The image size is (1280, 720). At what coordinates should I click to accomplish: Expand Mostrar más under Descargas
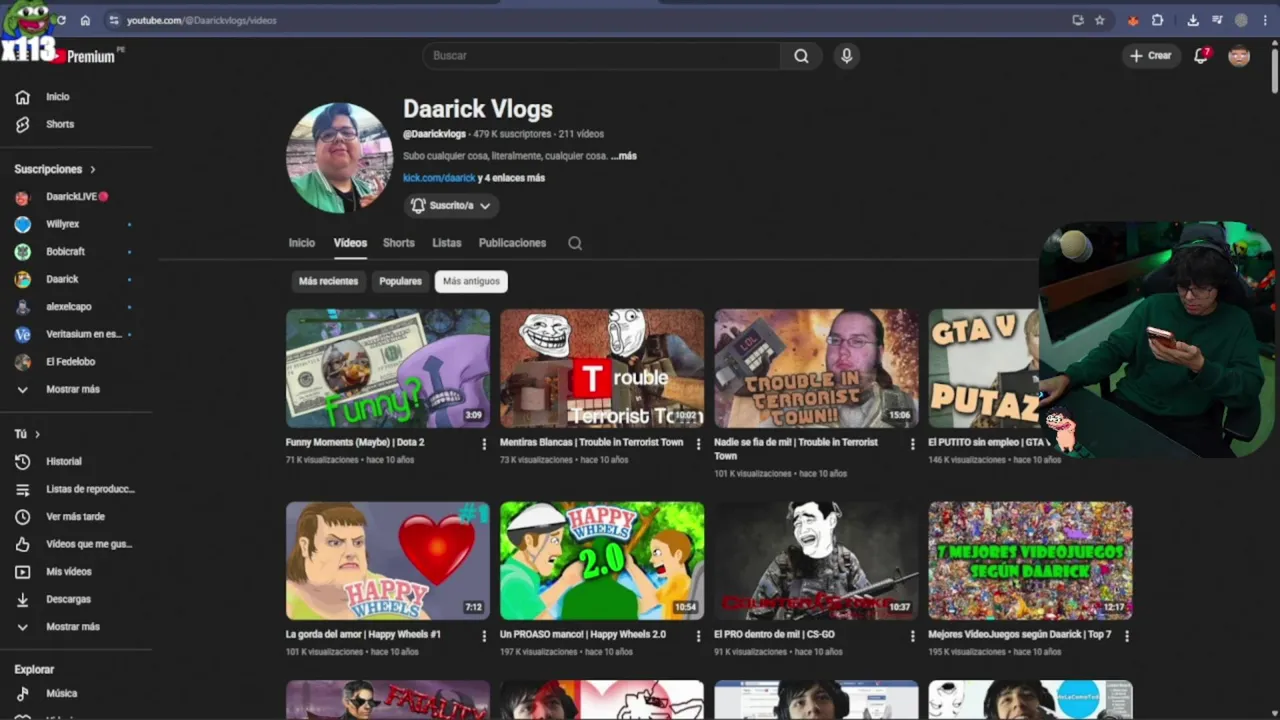pos(72,626)
